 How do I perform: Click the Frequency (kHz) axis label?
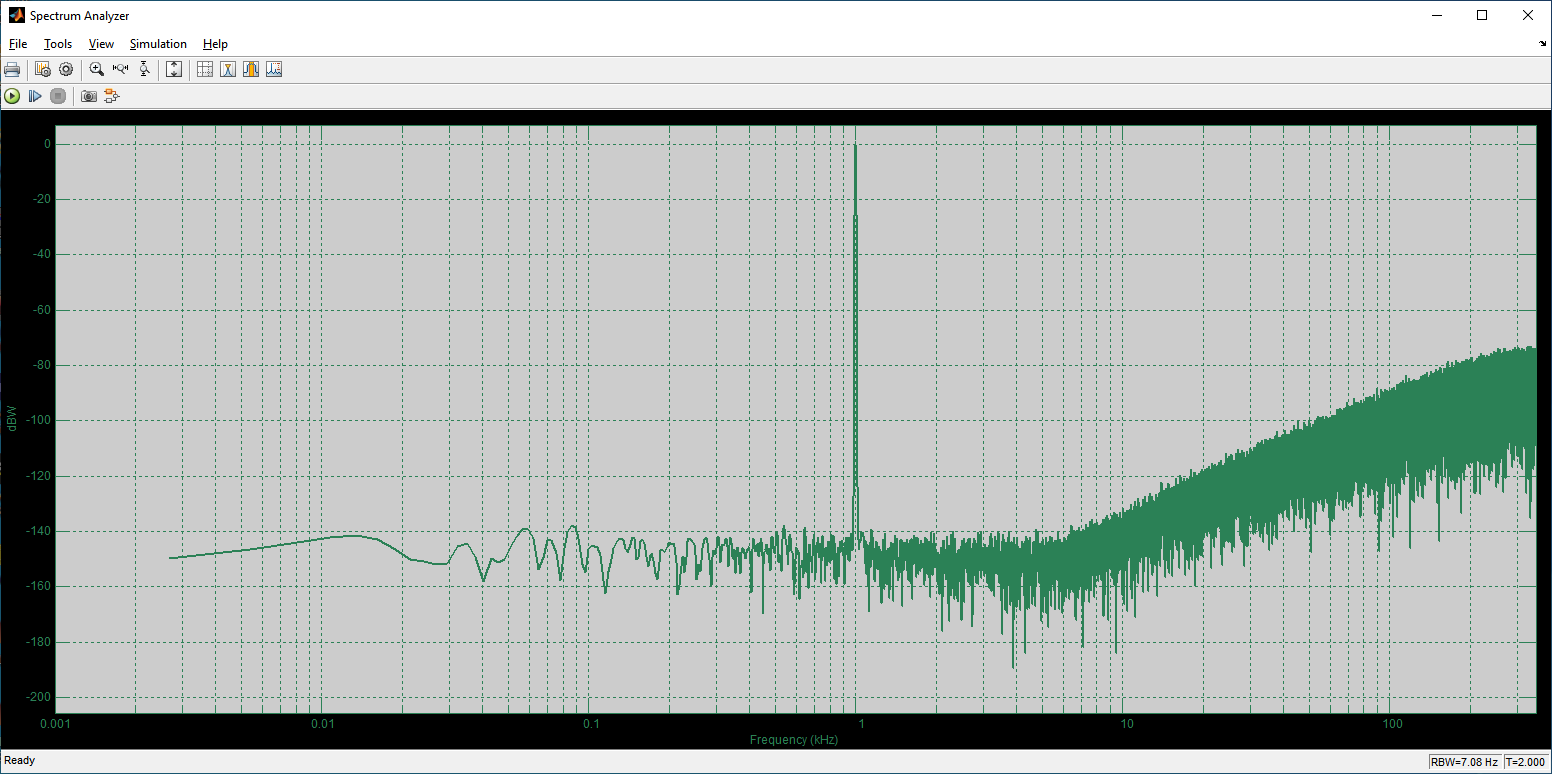click(794, 740)
